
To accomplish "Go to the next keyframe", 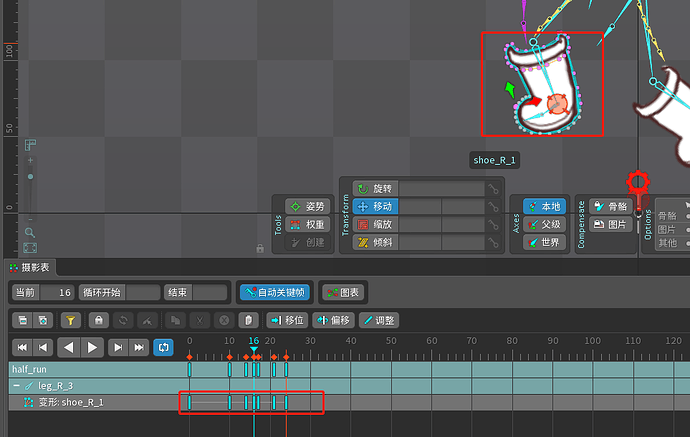I will coord(118,347).
